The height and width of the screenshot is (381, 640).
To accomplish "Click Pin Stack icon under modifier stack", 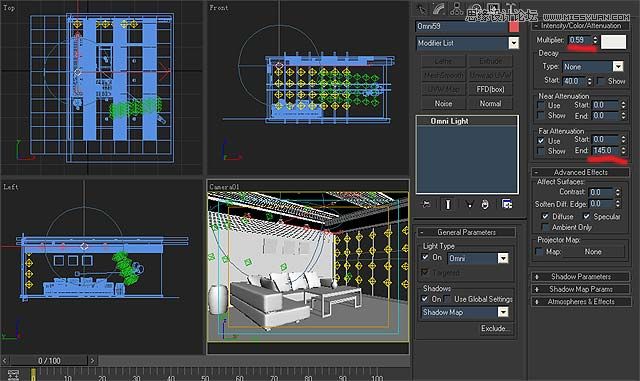I will point(426,204).
